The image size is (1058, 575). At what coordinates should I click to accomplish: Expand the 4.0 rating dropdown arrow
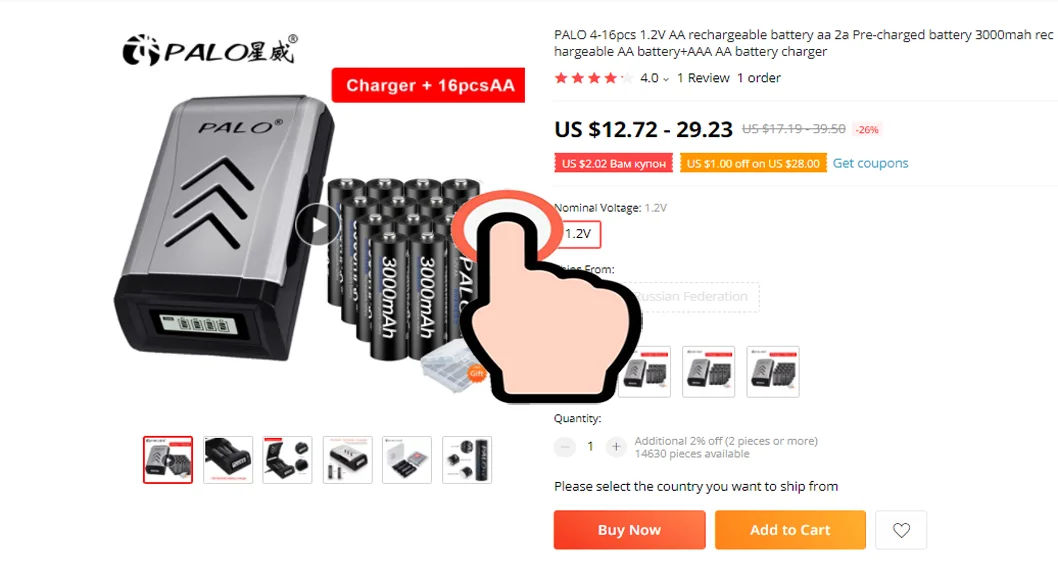coord(666,79)
